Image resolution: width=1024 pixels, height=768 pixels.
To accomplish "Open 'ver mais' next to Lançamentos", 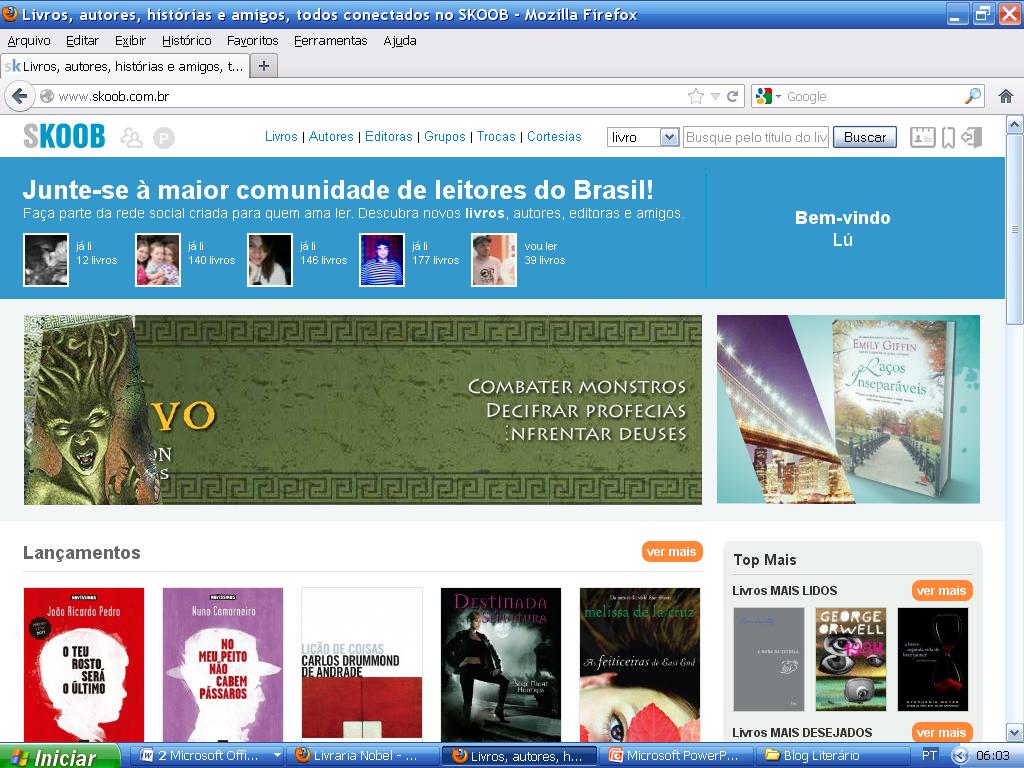I will 671,551.
